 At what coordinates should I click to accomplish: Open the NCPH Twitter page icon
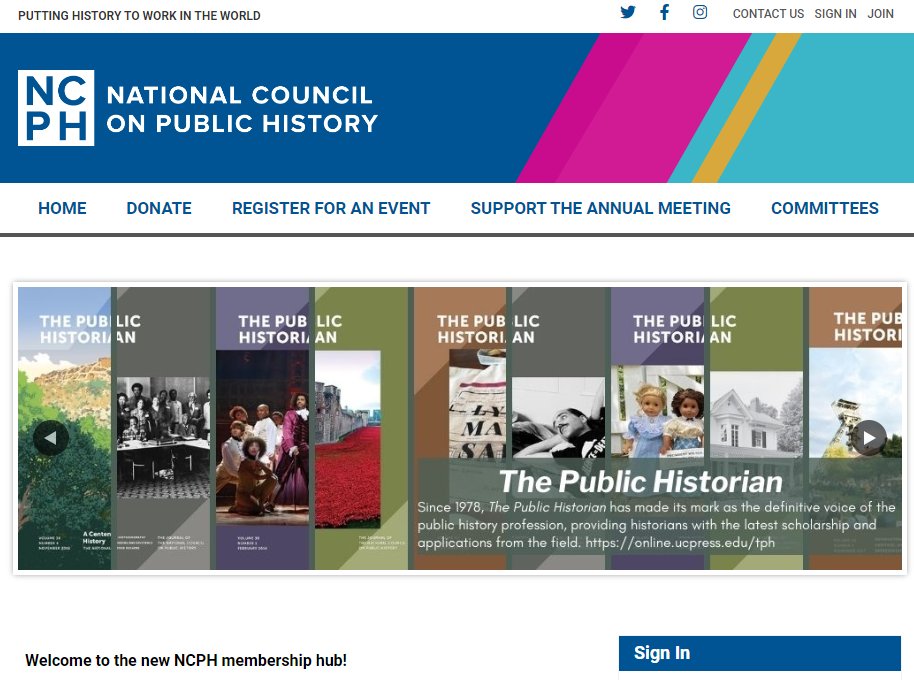pyautogui.click(x=628, y=12)
